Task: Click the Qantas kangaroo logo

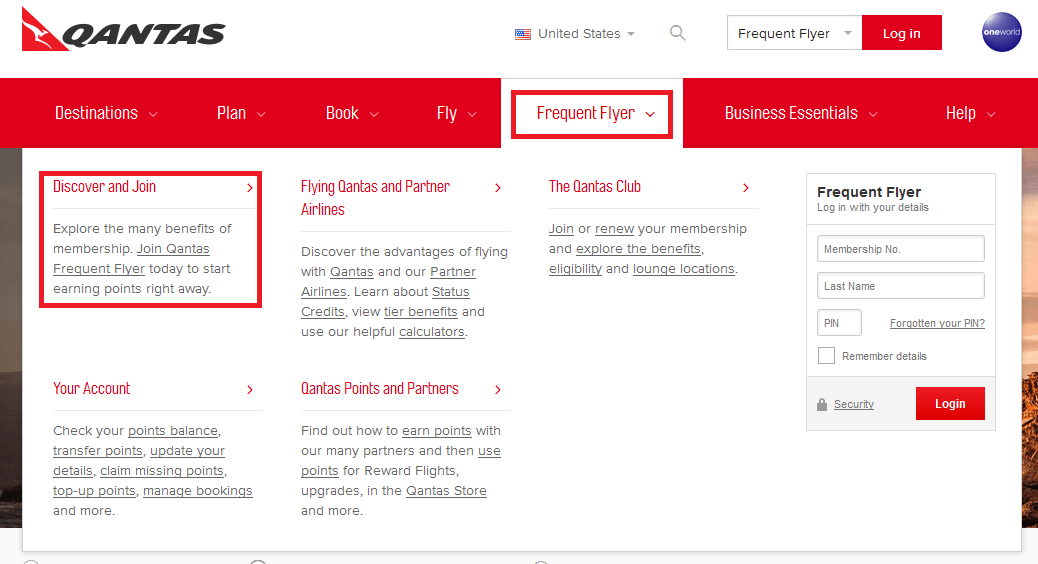Action: [123, 30]
